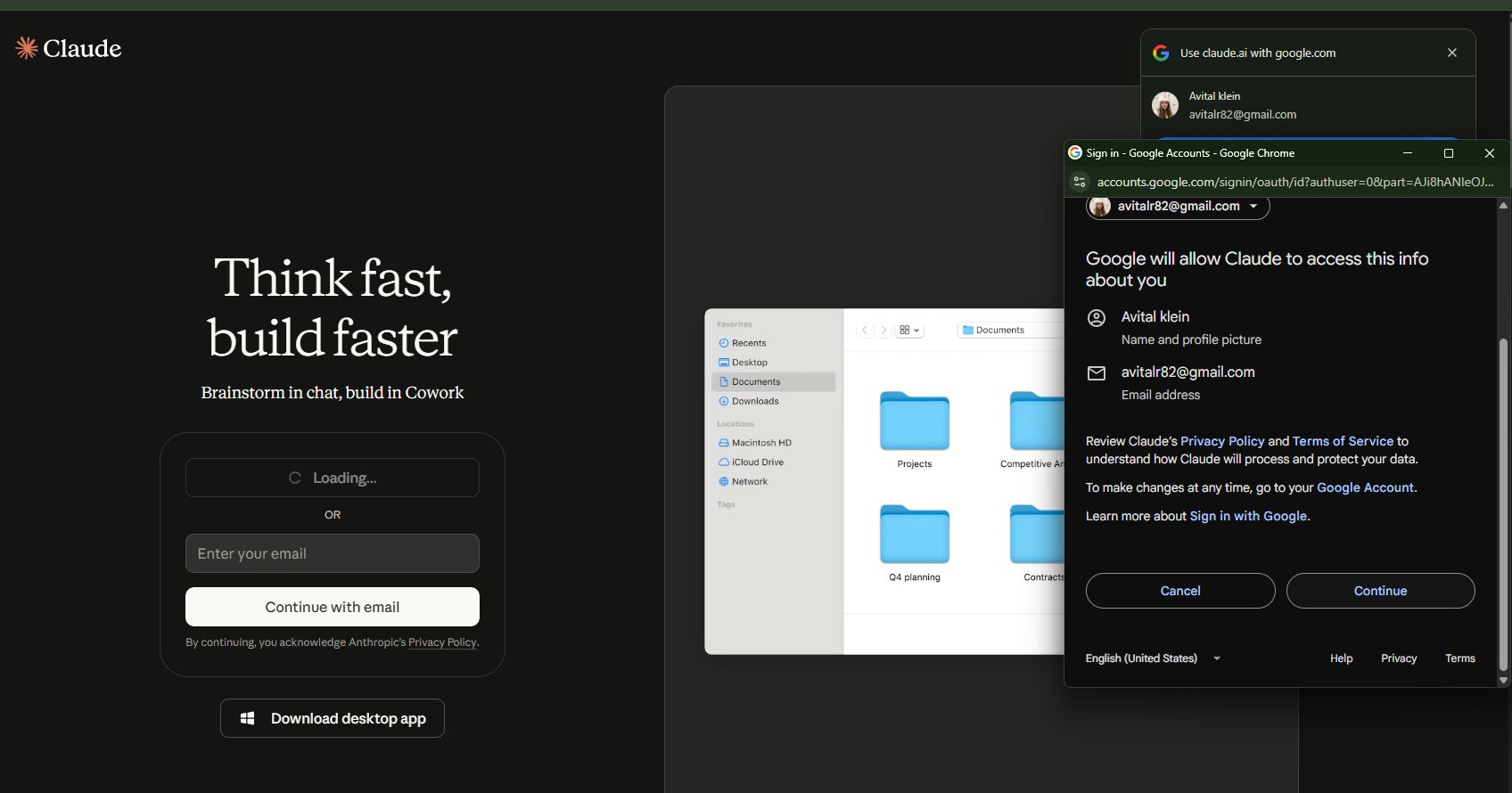Select Documents in the Finder illustration sidebar
The width and height of the screenshot is (1512, 793).
point(774,382)
